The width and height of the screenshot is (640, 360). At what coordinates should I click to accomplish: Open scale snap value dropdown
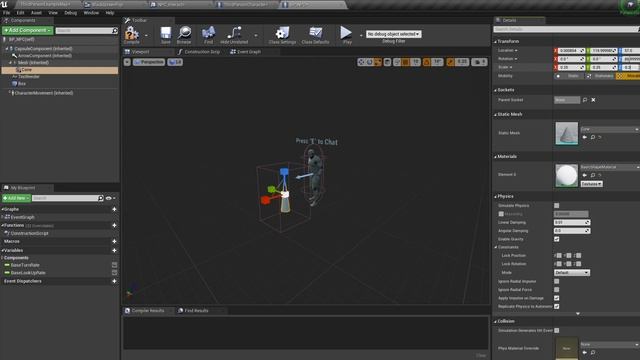[462, 62]
